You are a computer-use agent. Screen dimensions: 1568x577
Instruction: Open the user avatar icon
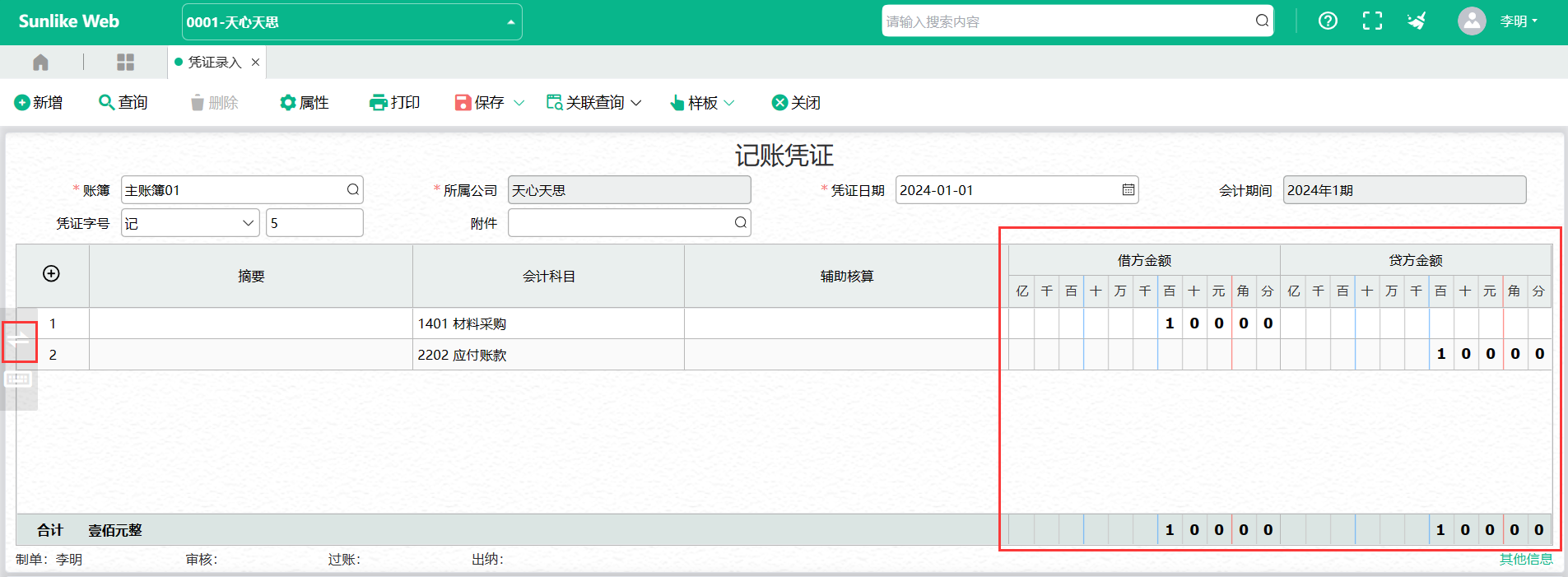coord(1472,21)
